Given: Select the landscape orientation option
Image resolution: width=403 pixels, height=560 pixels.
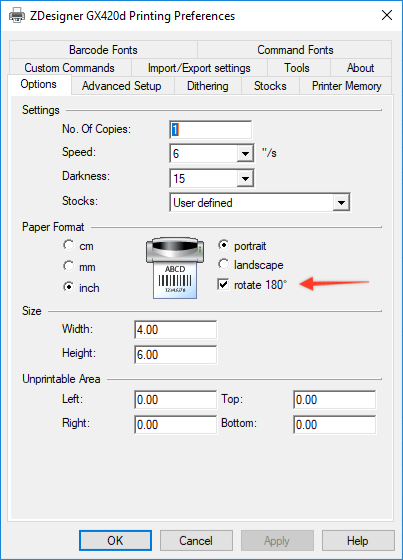Looking at the screenshot, I should [x=223, y=264].
